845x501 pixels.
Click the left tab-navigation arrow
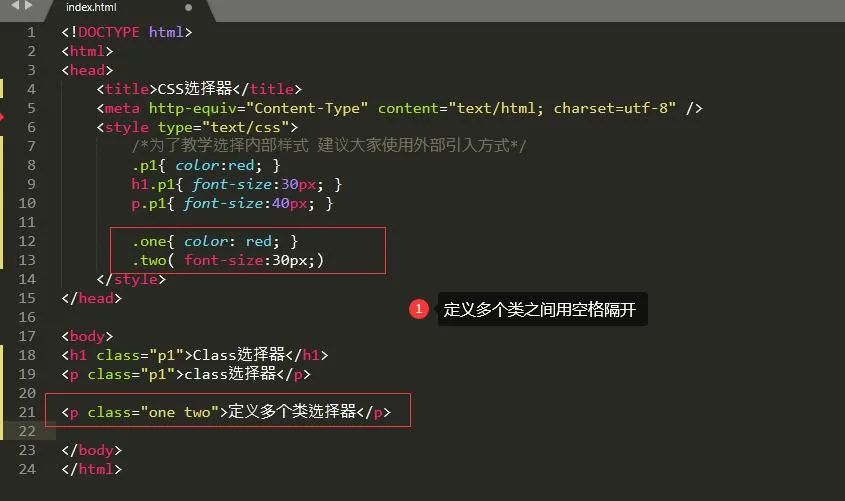(16, 5)
